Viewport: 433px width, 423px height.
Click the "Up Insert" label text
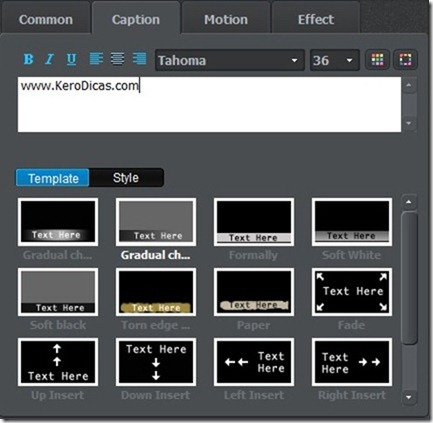tap(58, 395)
